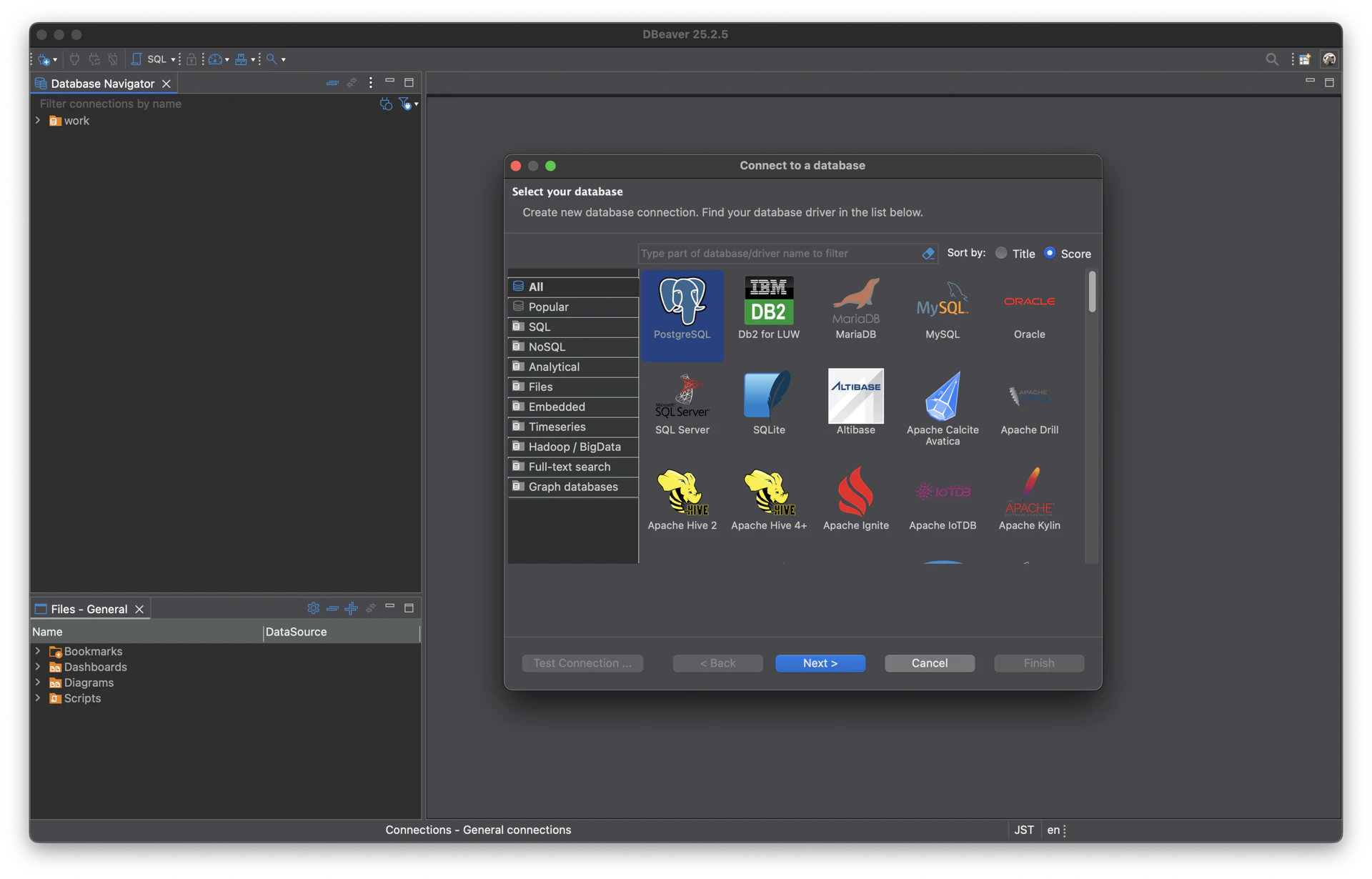Click the Name column header in Files

(146, 632)
